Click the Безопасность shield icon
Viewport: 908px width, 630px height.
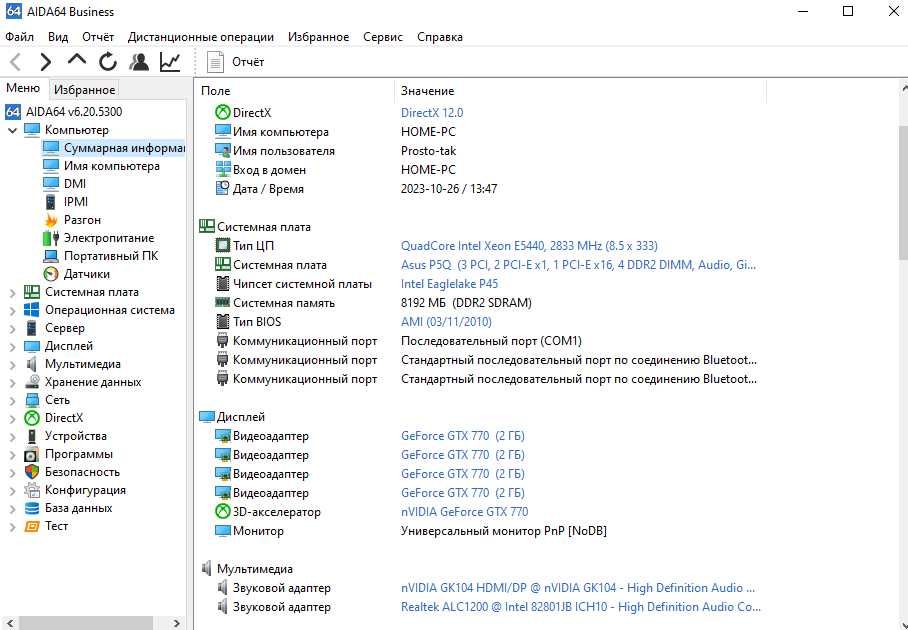tap(32, 472)
